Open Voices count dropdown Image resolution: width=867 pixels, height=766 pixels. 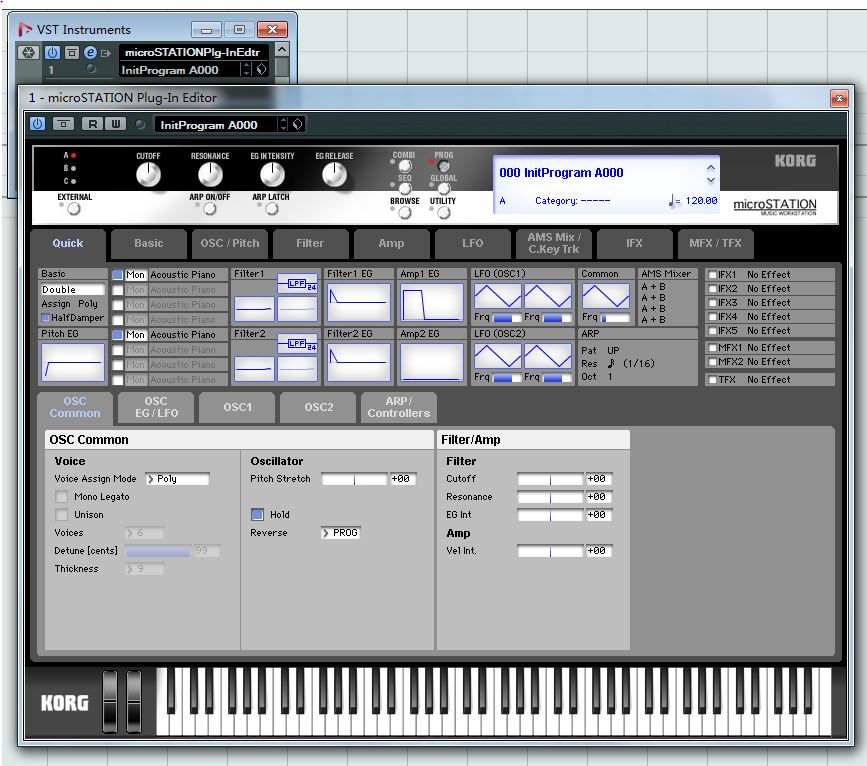coord(145,533)
